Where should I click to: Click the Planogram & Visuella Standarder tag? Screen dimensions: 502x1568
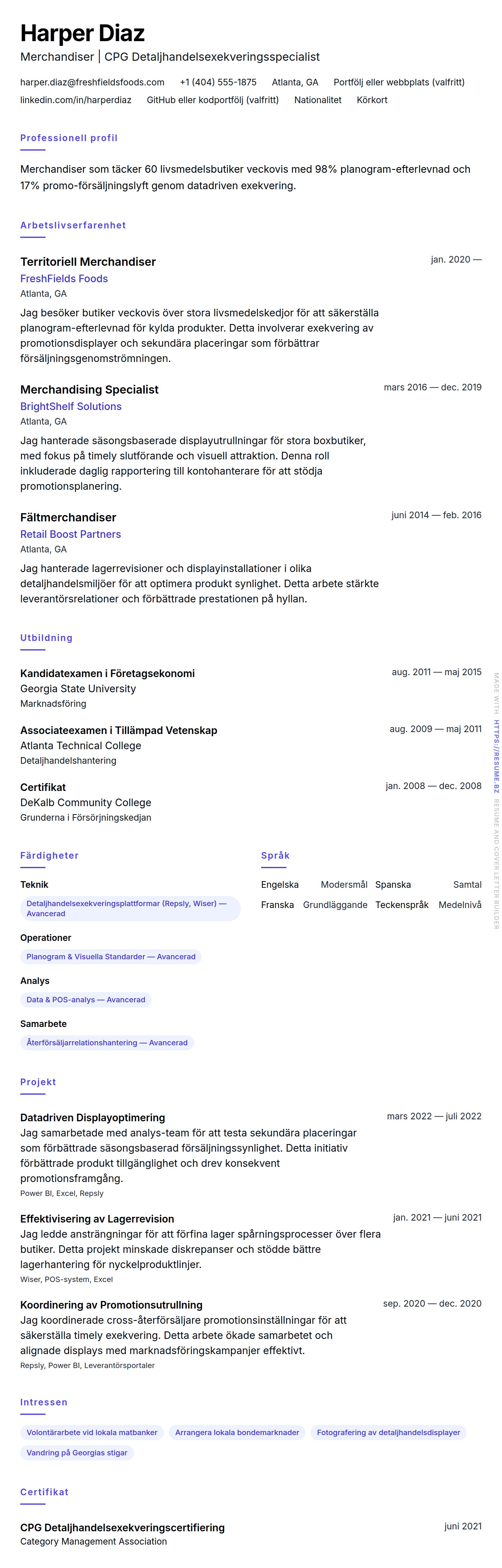[111, 956]
